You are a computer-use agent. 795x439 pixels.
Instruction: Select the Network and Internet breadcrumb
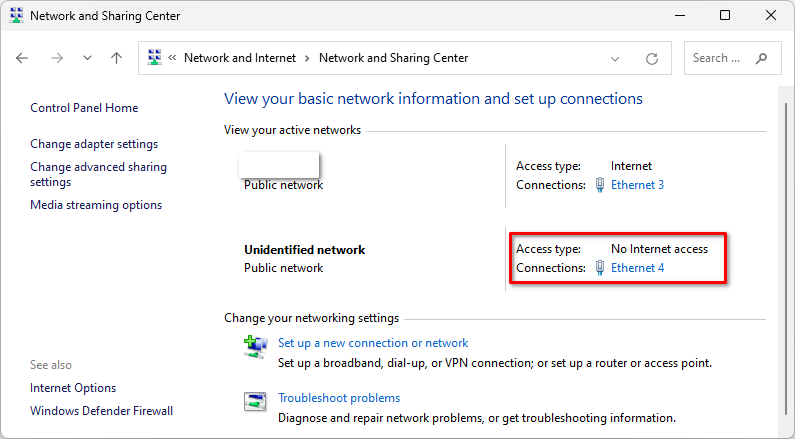(x=240, y=58)
